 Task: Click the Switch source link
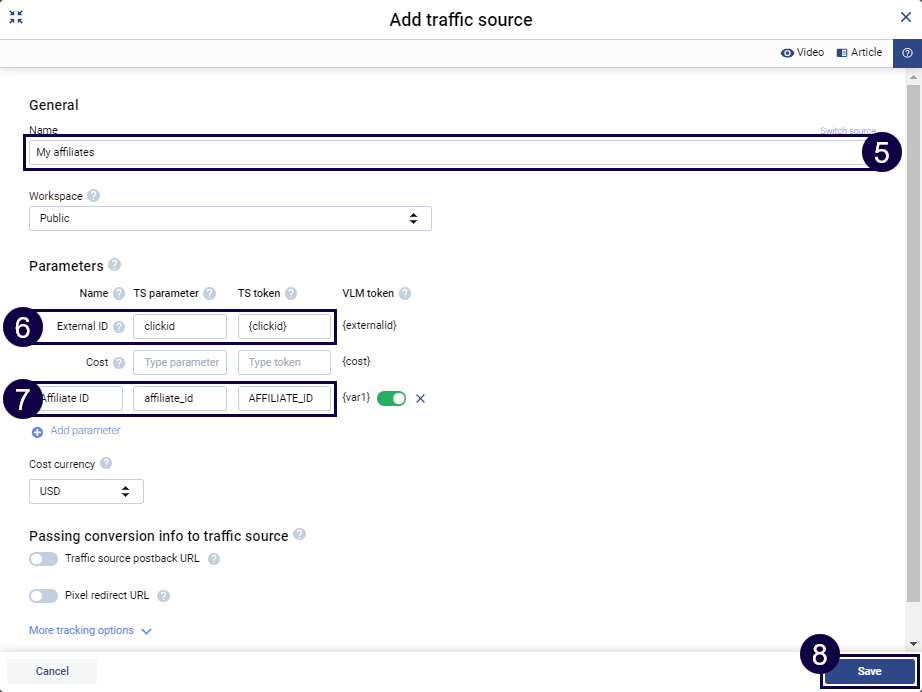click(x=846, y=131)
